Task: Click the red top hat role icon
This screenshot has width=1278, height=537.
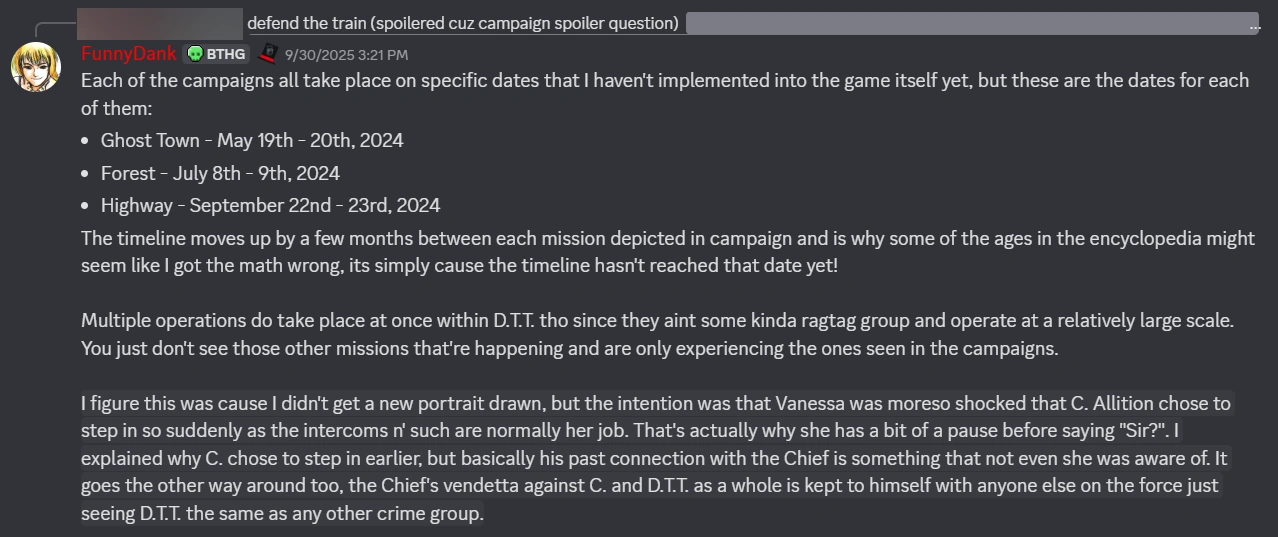Action: (x=266, y=54)
